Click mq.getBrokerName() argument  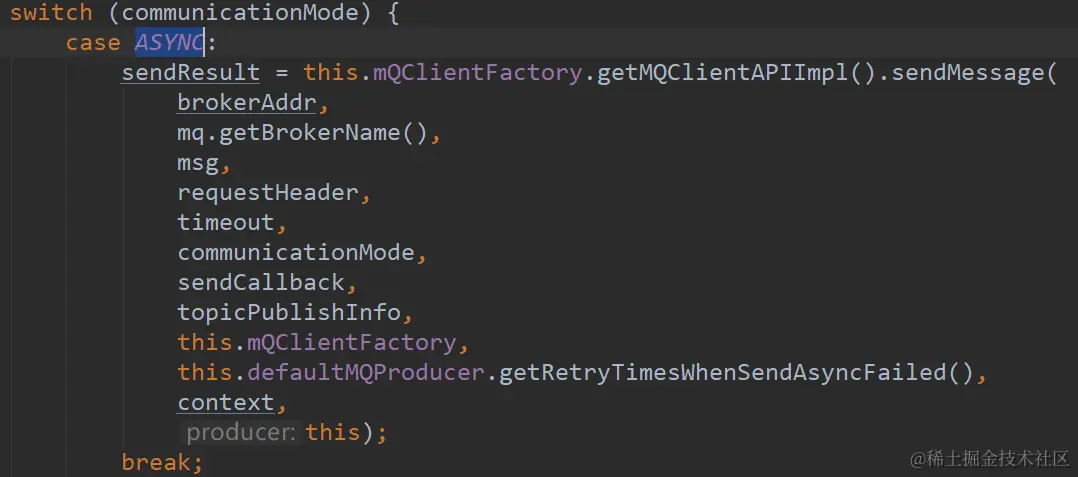(x=302, y=133)
